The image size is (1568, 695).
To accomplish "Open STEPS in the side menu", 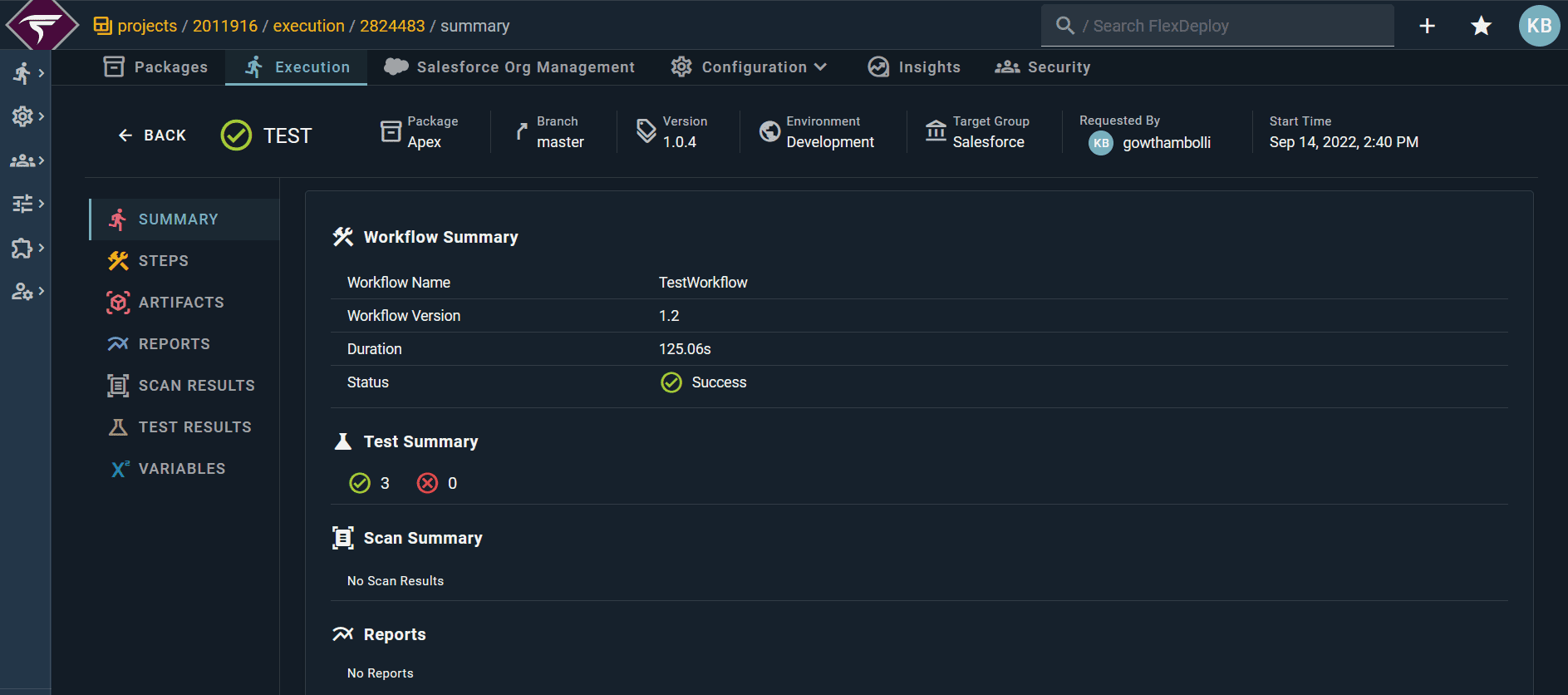I will [184, 261].
